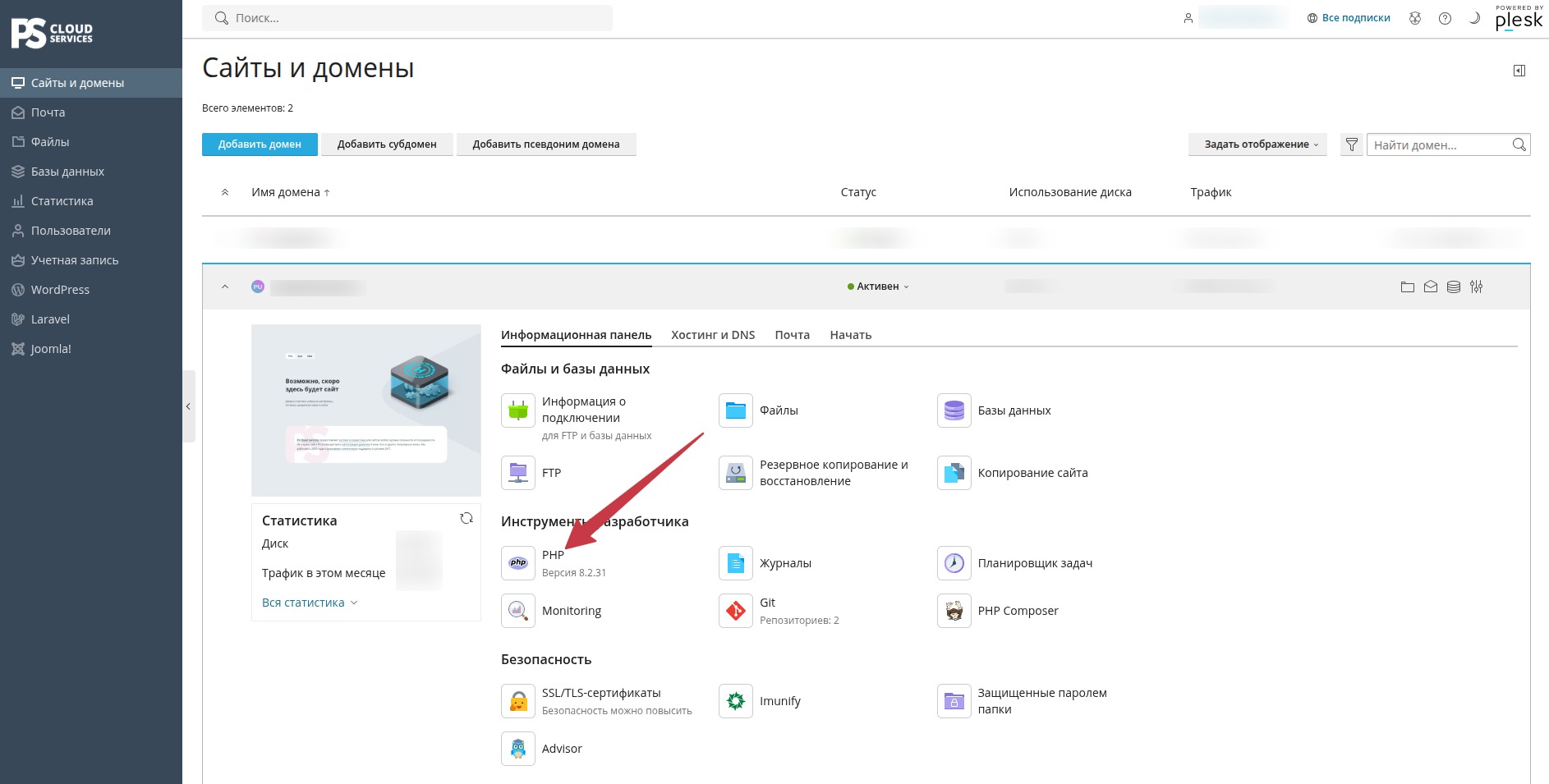Sort by the Имя домена column
This screenshot has width=1549, height=784.
pos(291,192)
